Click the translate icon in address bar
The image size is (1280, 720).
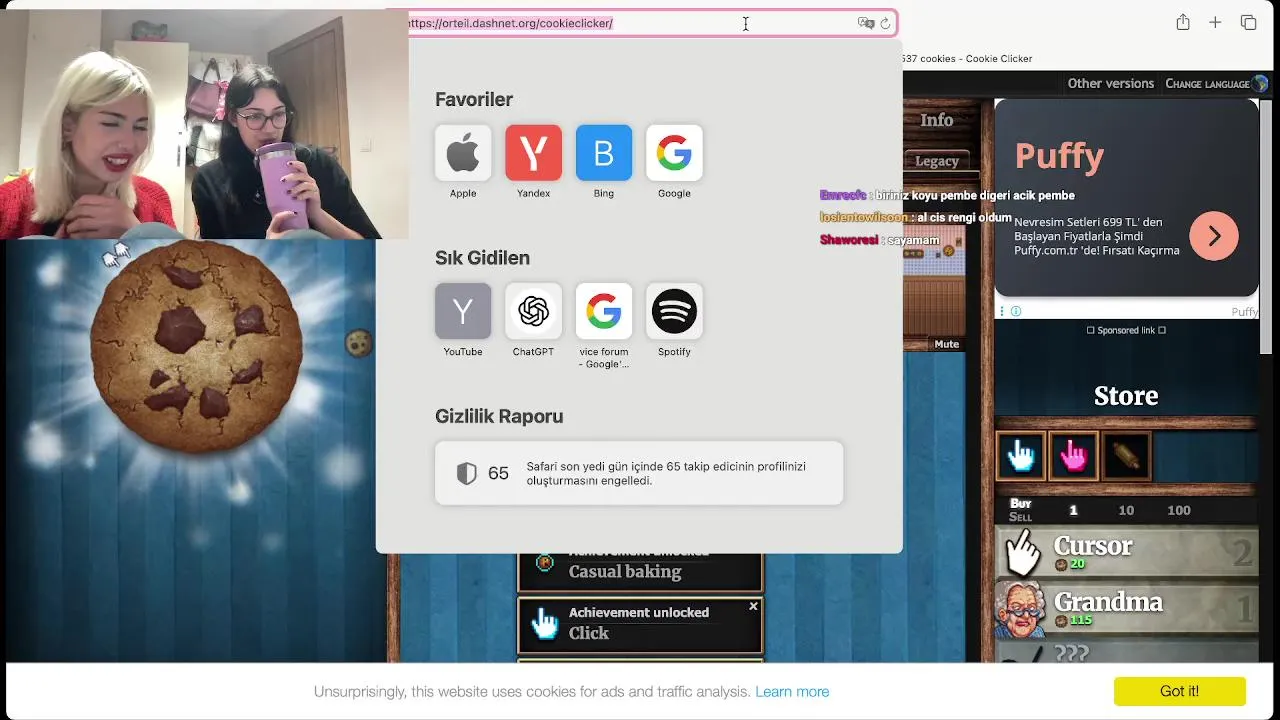866,23
